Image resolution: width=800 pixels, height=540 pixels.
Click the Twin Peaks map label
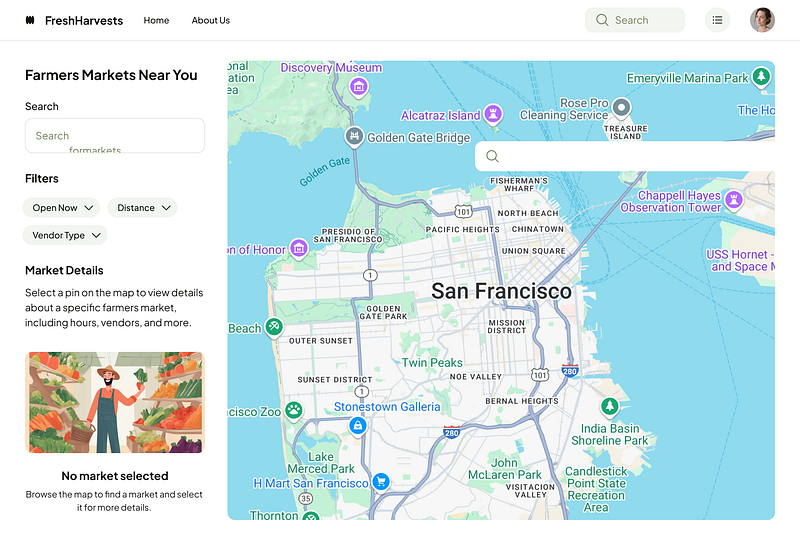432,362
